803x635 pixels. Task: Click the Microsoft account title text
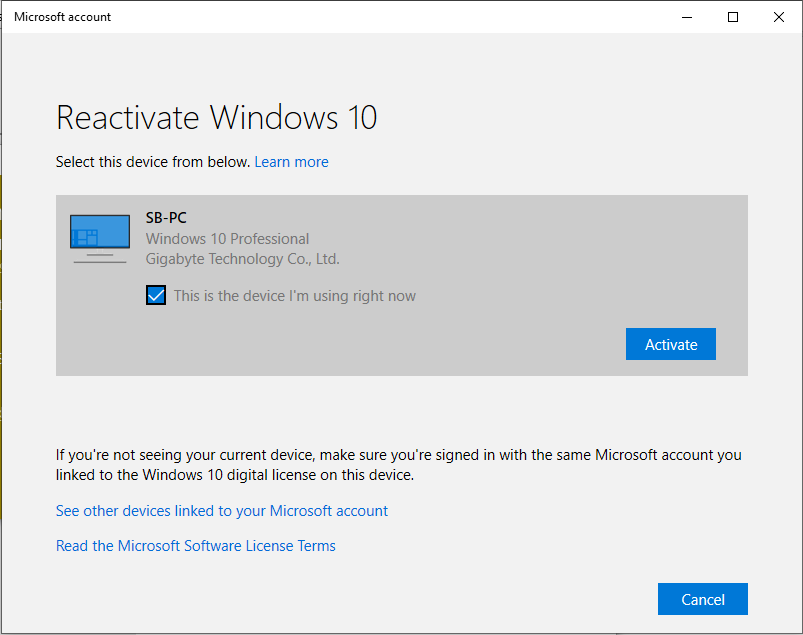click(x=62, y=17)
